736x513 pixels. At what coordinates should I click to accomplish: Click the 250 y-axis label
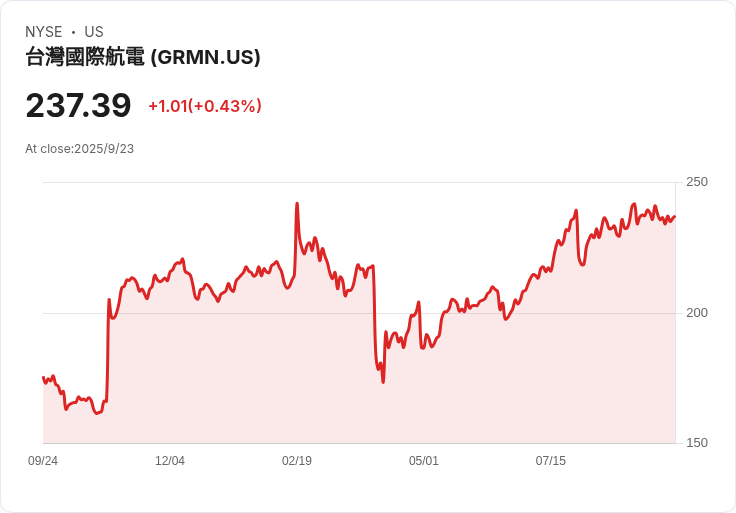coord(697,182)
